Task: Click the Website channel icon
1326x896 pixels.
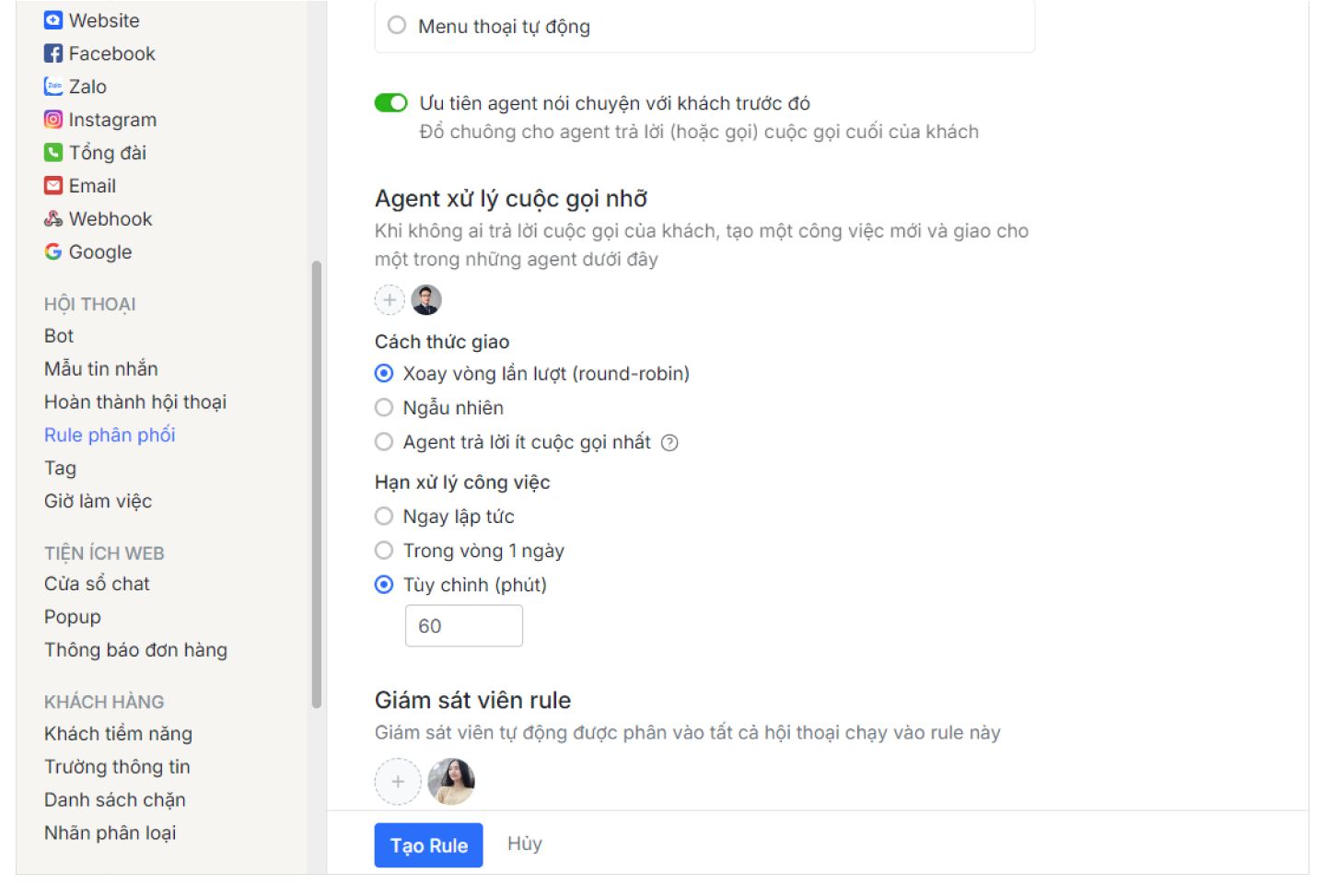Action: pyautogui.click(x=53, y=20)
